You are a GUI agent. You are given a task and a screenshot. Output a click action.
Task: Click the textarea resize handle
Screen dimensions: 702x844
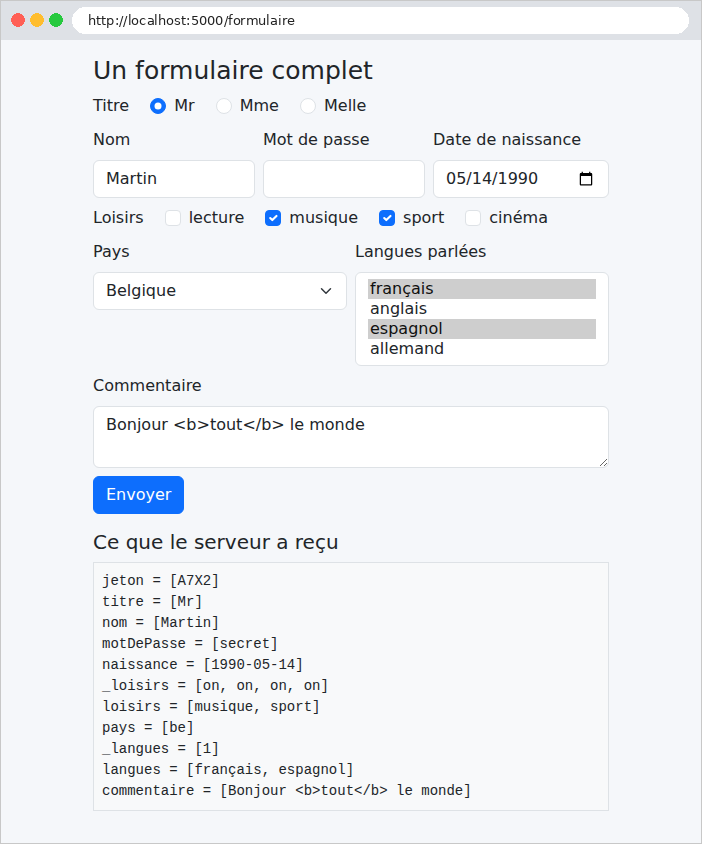click(603, 462)
